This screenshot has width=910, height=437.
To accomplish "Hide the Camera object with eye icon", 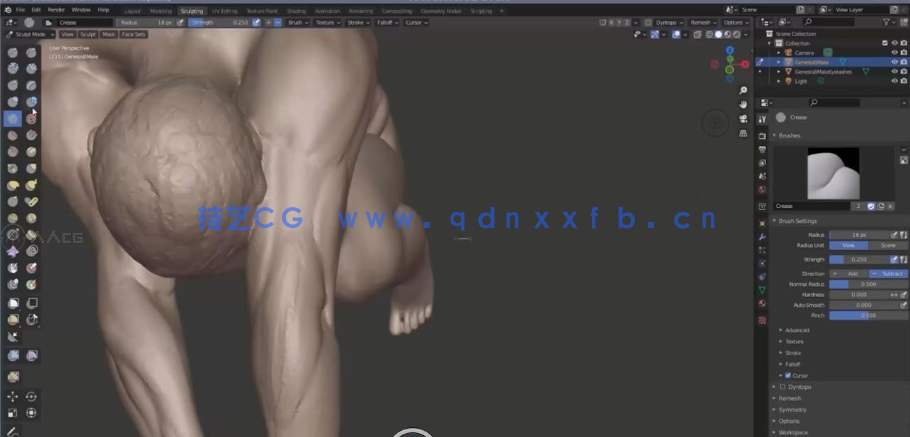I will tap(894, 53).
